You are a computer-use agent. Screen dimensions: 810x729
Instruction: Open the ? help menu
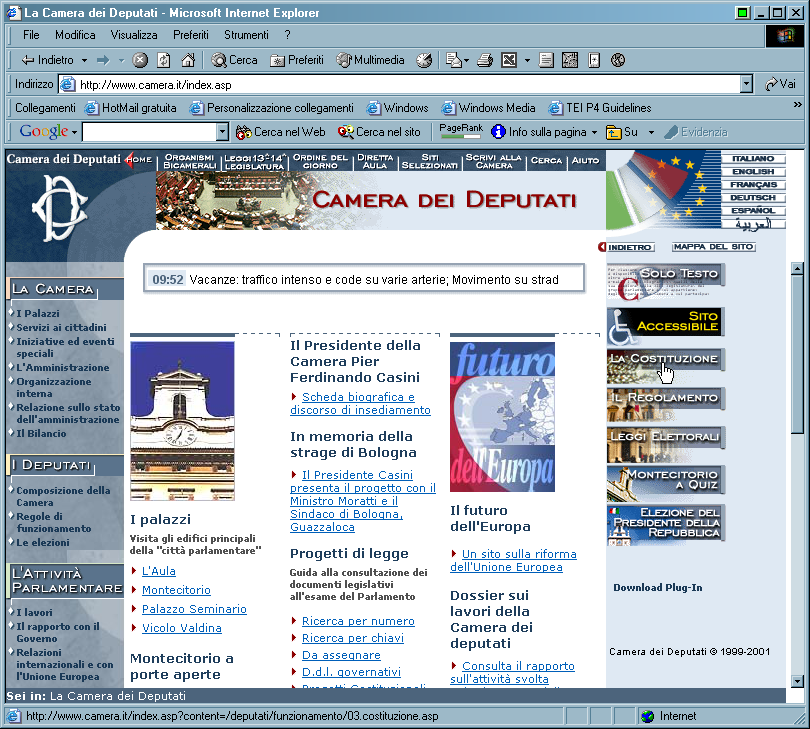point(287,35)
